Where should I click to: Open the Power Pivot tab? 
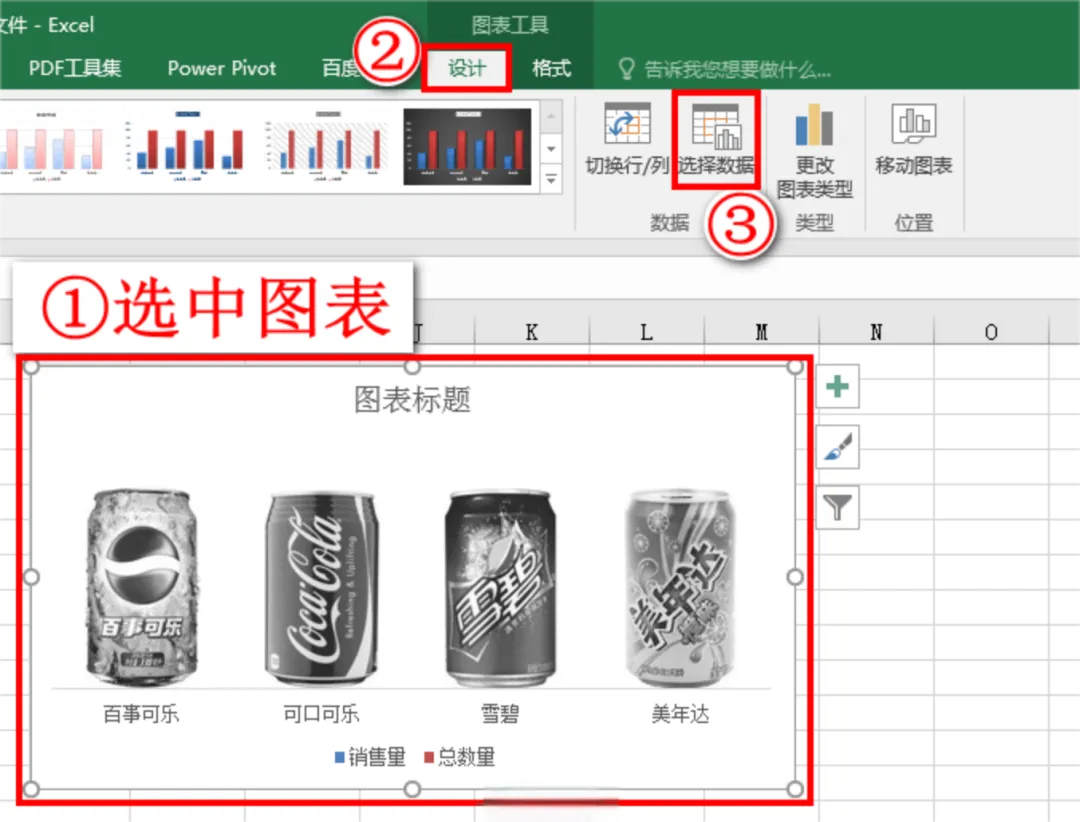click(222, 68)
